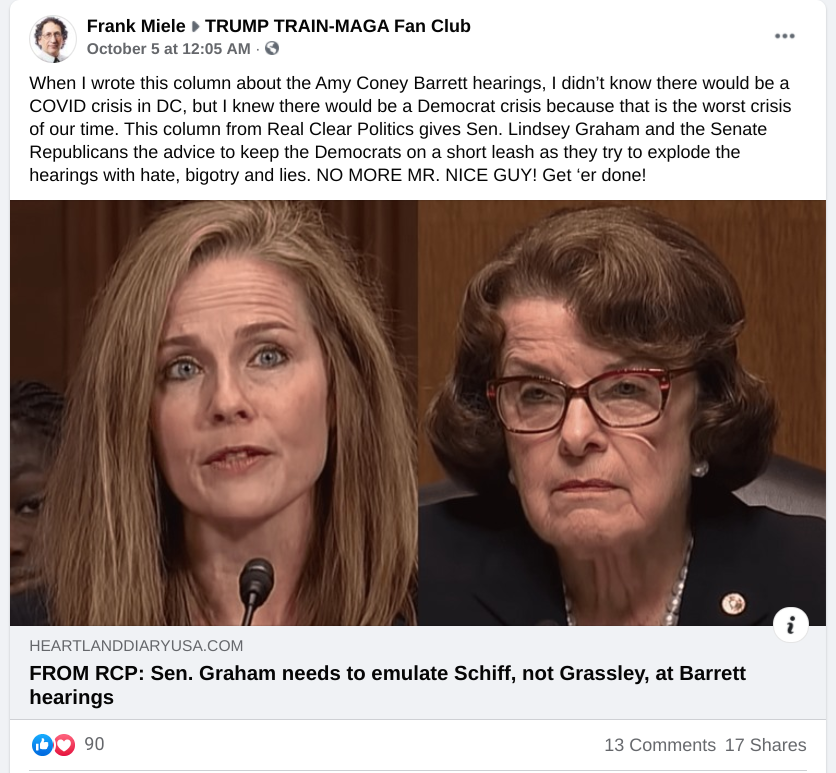The image size is (836, 773).
Task: Click the right photo of woman in glasses
Action: pos(621,412)
